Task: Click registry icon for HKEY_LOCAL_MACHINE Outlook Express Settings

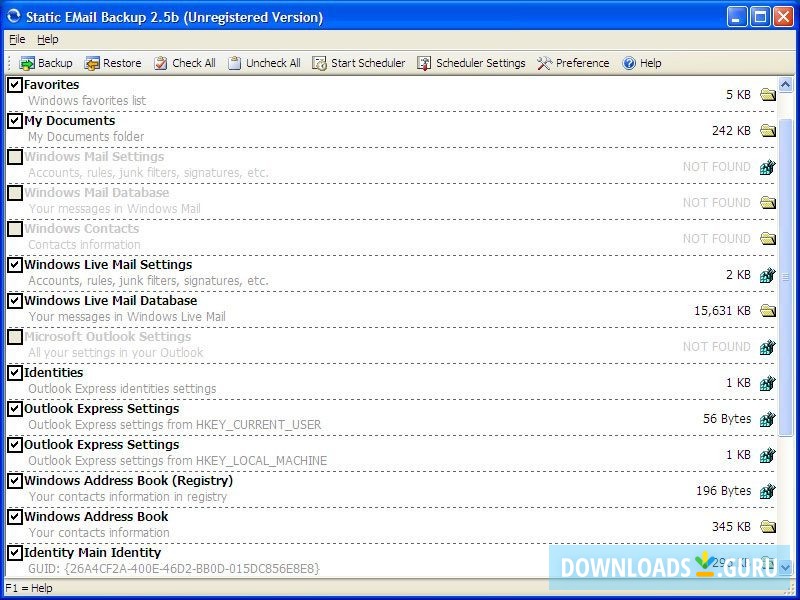Action: tap(768, 455)
